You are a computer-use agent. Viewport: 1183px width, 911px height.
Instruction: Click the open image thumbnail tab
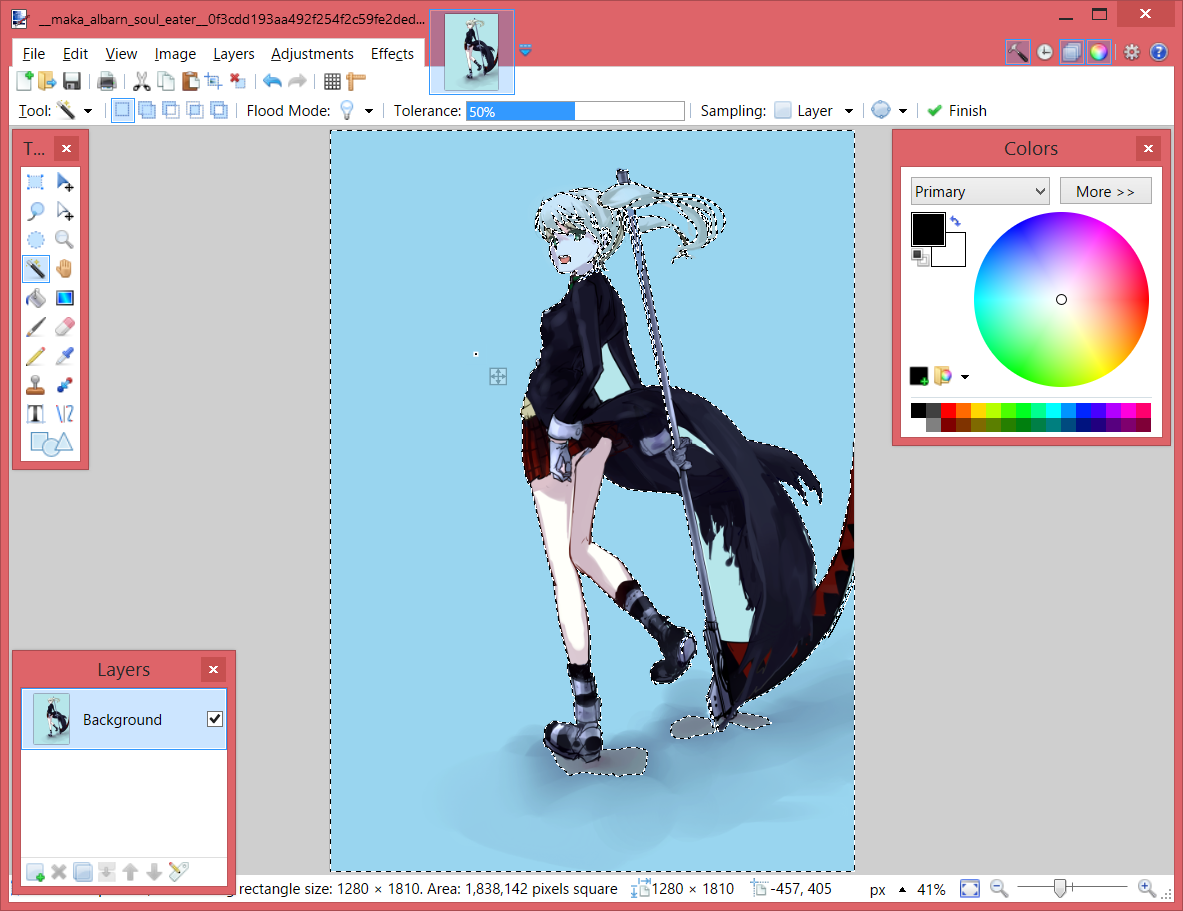point(472,52)
